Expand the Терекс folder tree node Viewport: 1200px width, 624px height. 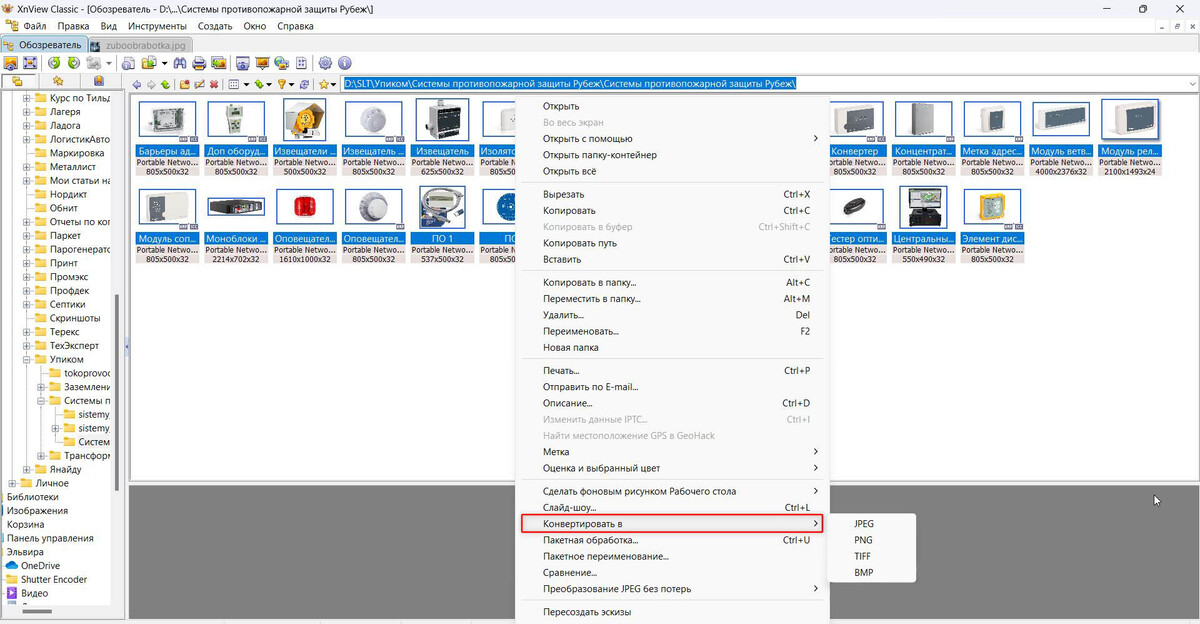(x=28, y=332)
